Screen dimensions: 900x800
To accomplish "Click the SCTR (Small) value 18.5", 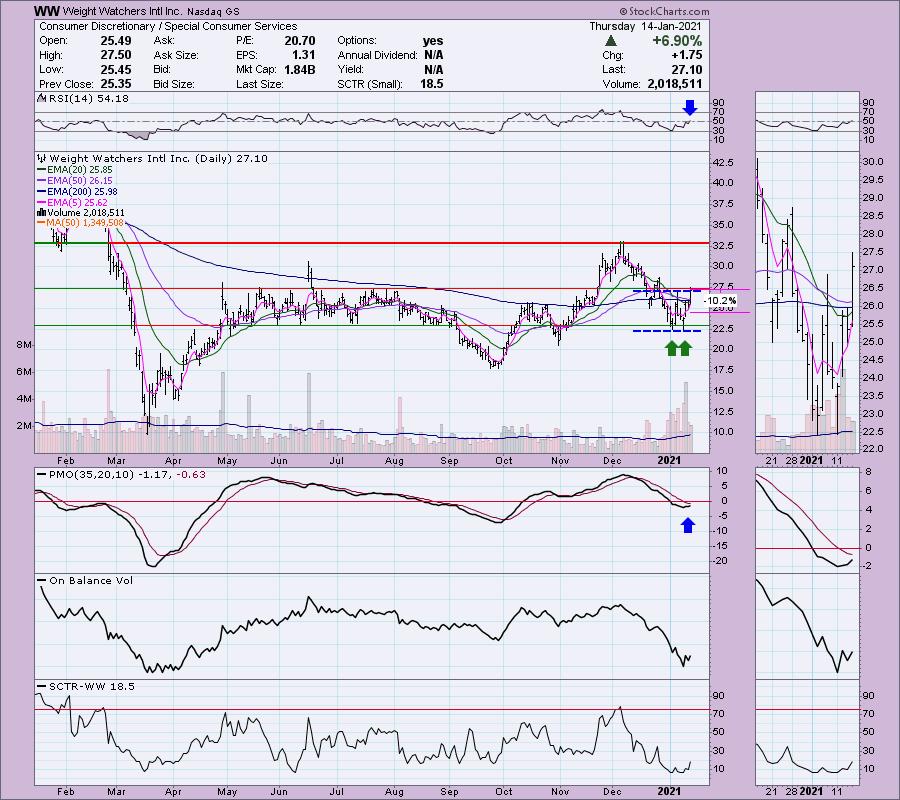I will [x=431, y=84].
